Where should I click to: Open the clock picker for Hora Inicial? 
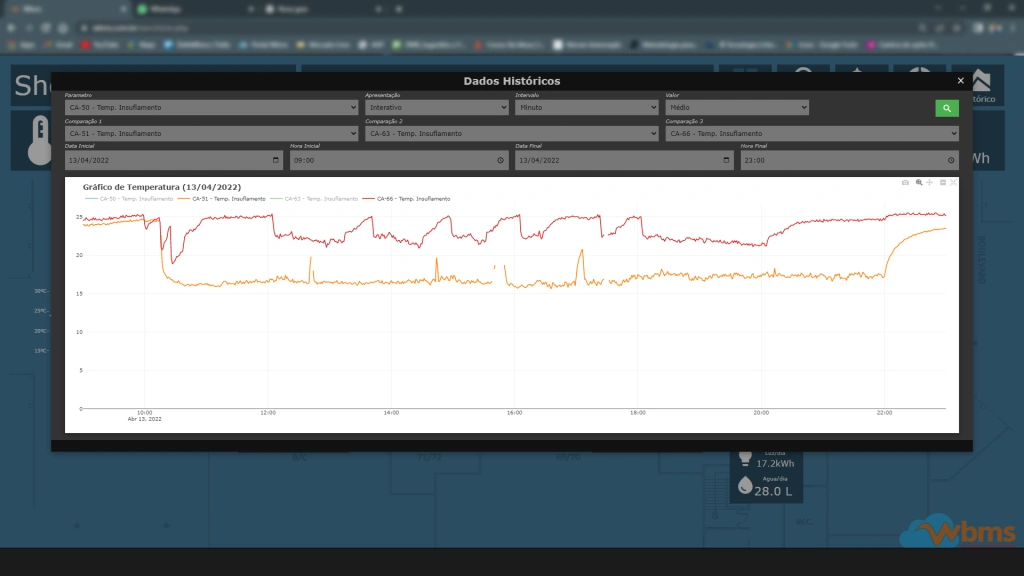[500, 160]
